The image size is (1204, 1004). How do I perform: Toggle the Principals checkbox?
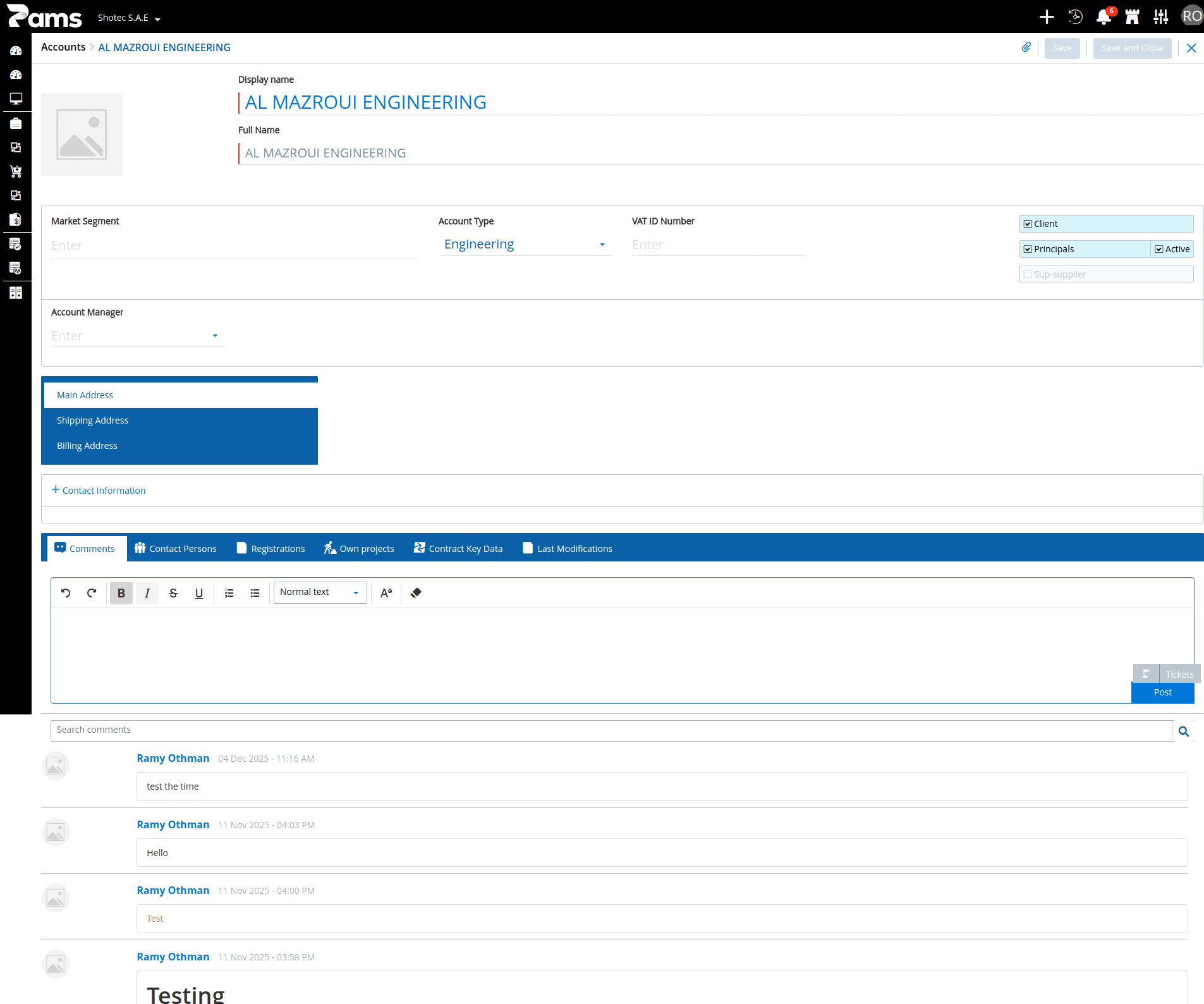(1028, 249)
